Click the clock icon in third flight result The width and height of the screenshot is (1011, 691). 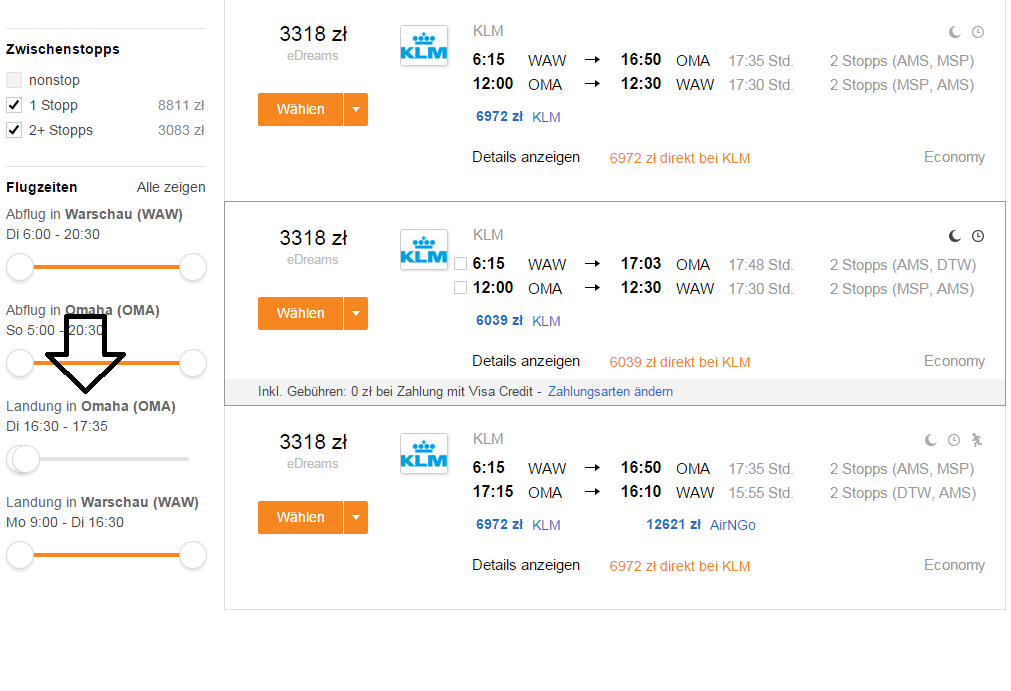point(954,440)
